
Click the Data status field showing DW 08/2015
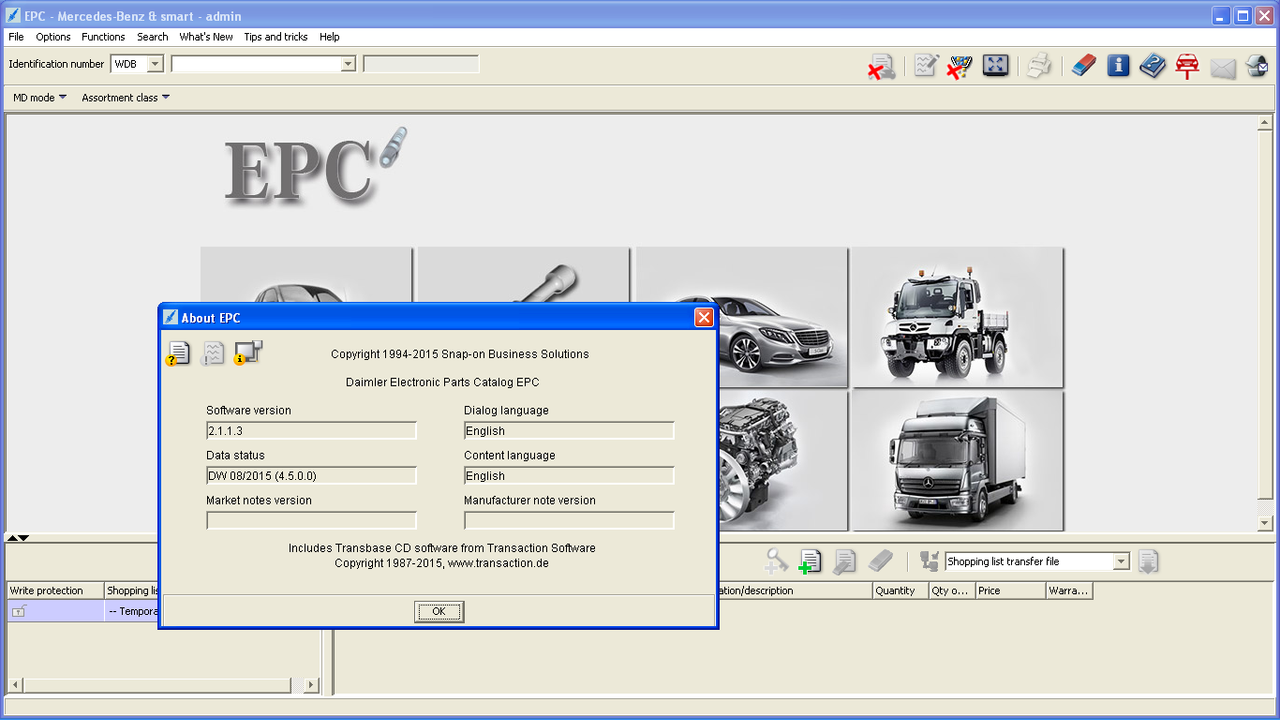(x=311, y=476)
